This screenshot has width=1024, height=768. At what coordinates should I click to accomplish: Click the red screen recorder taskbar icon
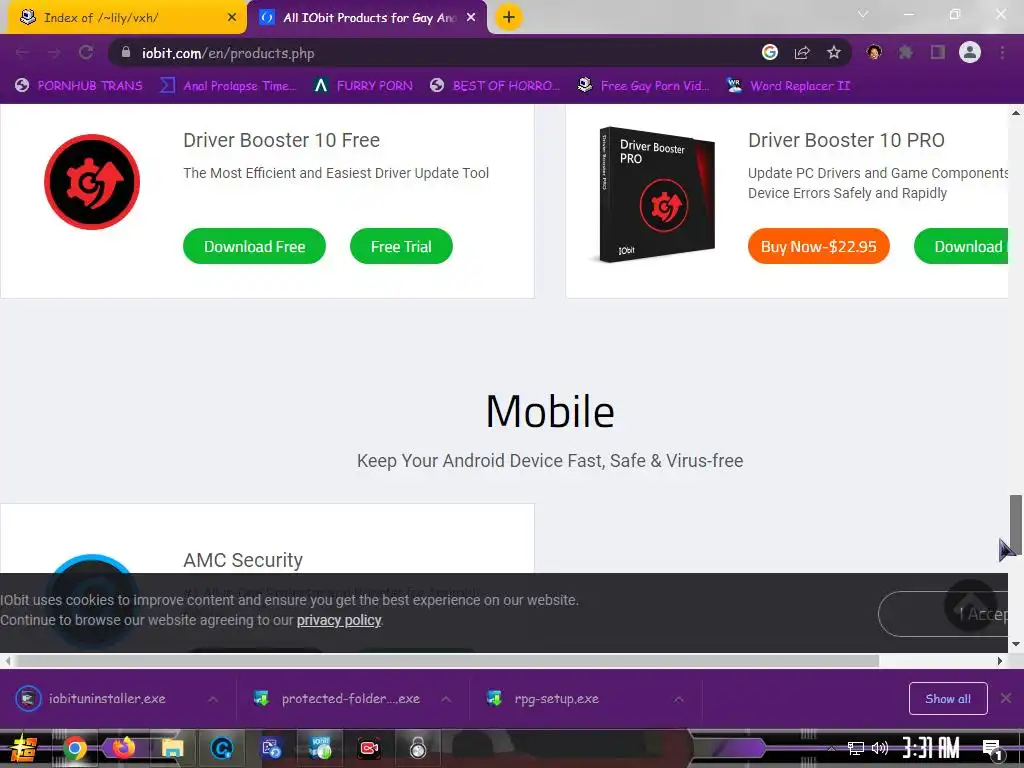[369, 748]
